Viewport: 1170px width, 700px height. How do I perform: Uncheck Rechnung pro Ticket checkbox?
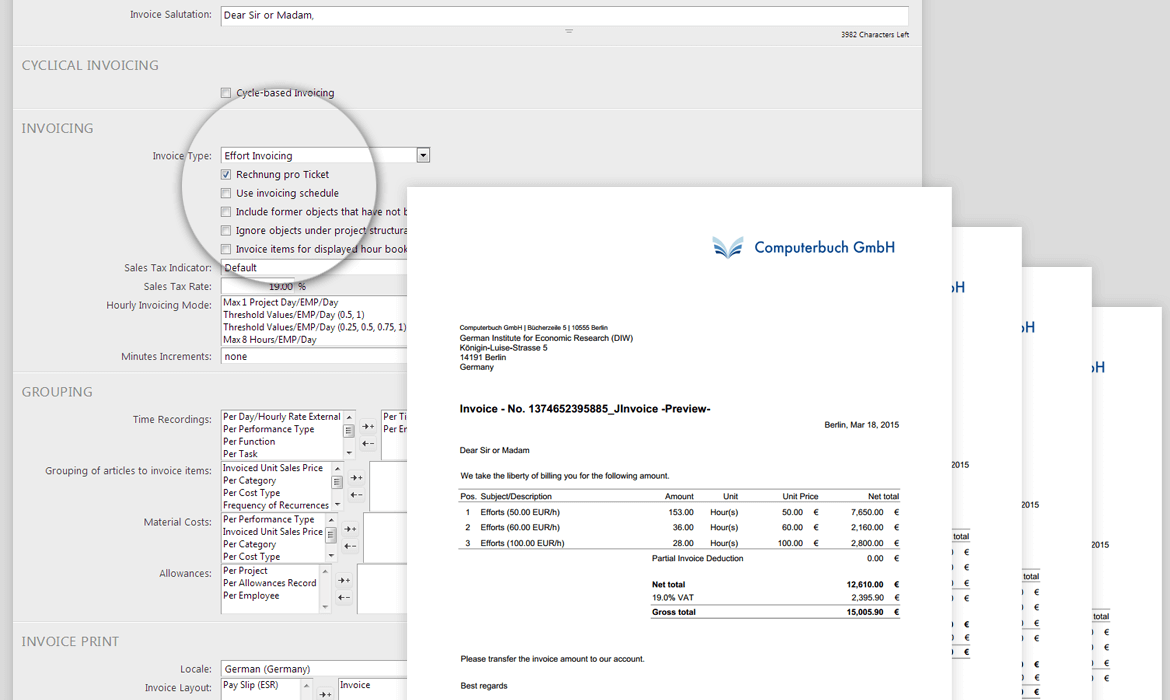point(226,175)
